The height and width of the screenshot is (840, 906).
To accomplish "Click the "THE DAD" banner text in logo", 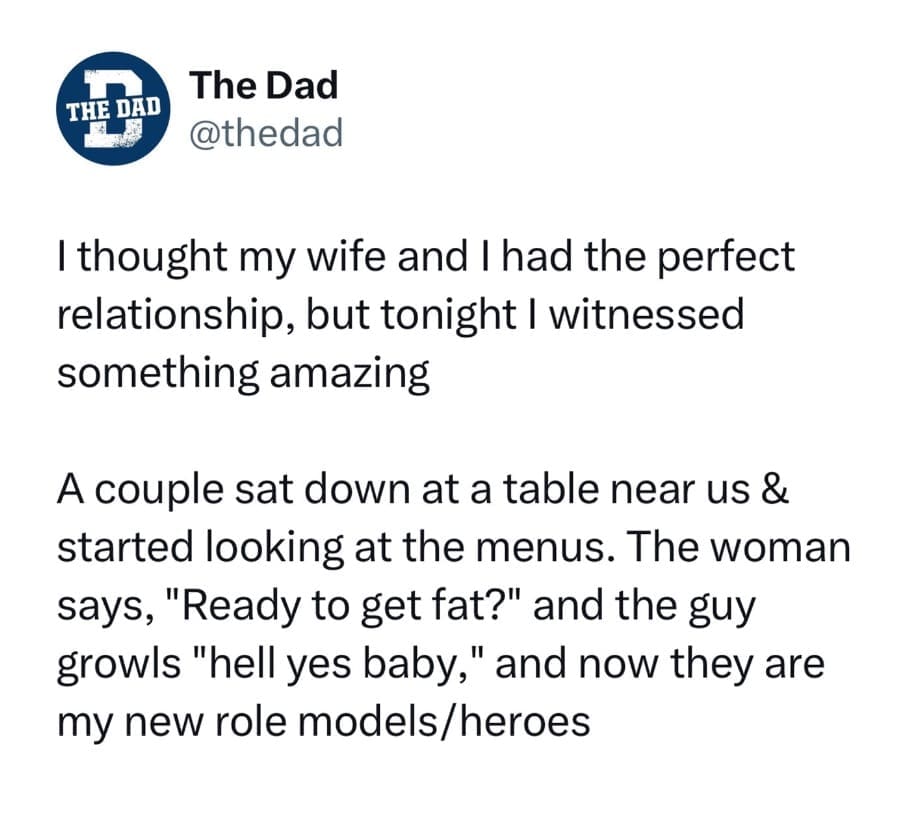I will pyautogui.click(x=112, y=104).
